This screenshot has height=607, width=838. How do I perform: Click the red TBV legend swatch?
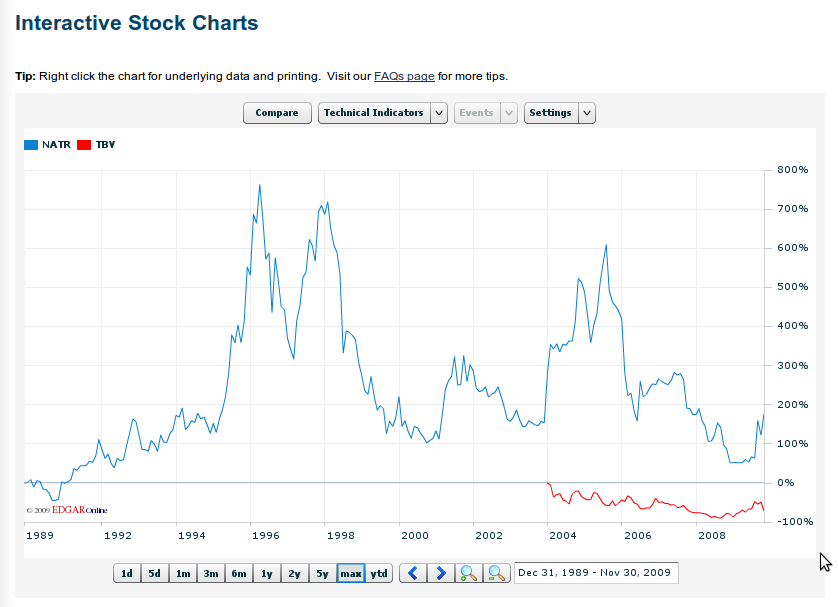point(84,145)
